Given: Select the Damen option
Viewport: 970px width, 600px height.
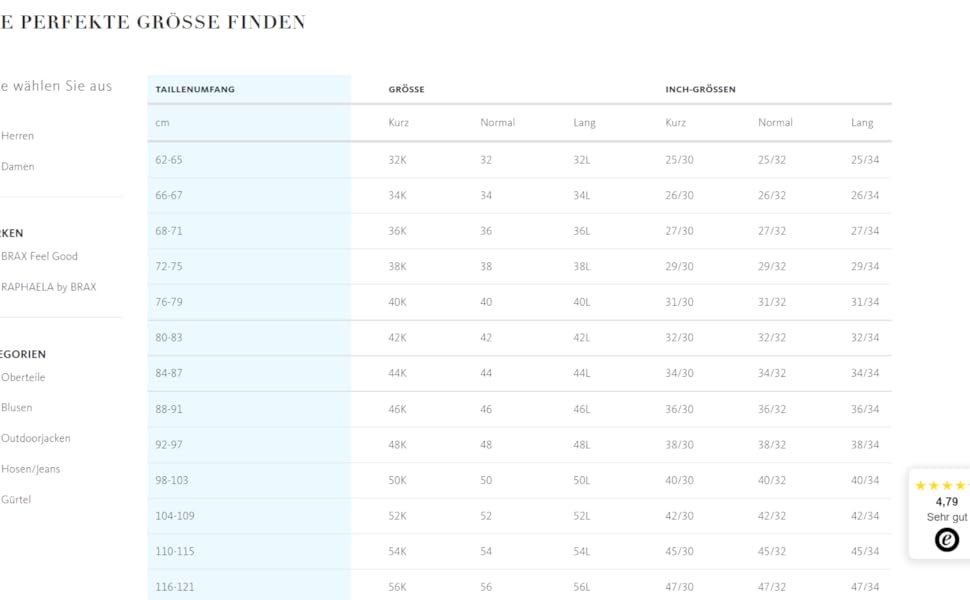Looking at the screenshot, I should (x=17, y=167).
